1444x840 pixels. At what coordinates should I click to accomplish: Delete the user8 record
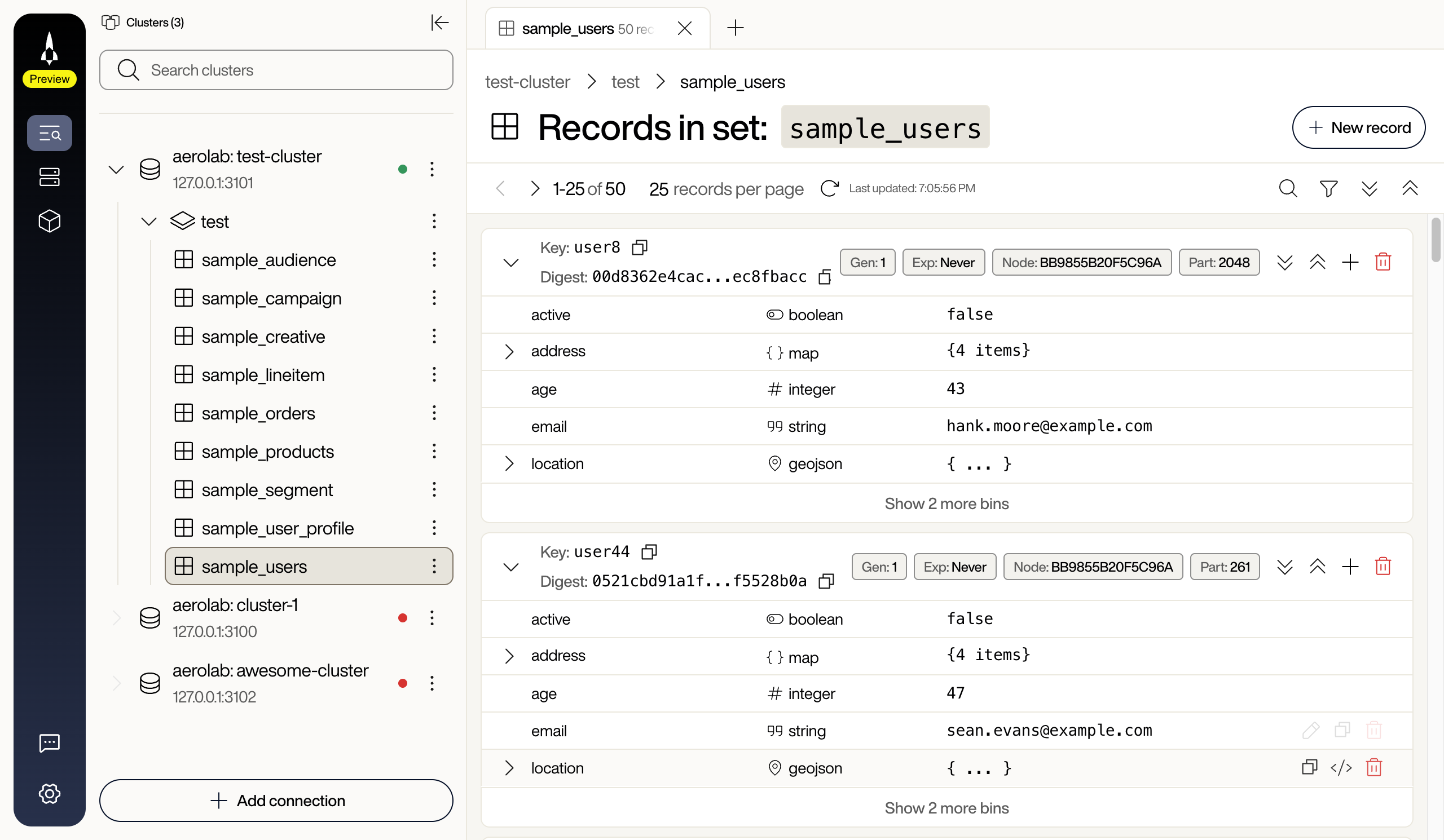[x=1383, y=262]
